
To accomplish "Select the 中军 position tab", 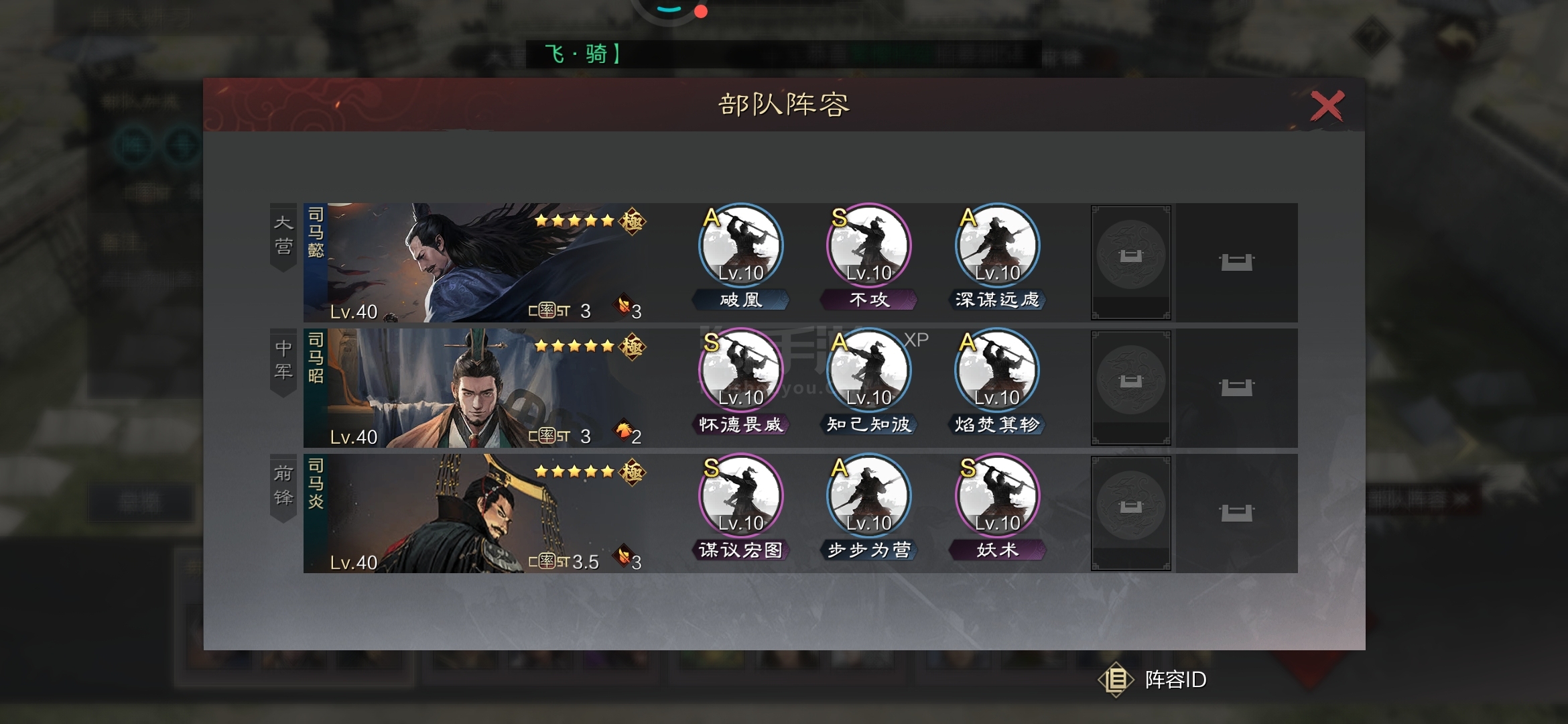I will 283,363.
